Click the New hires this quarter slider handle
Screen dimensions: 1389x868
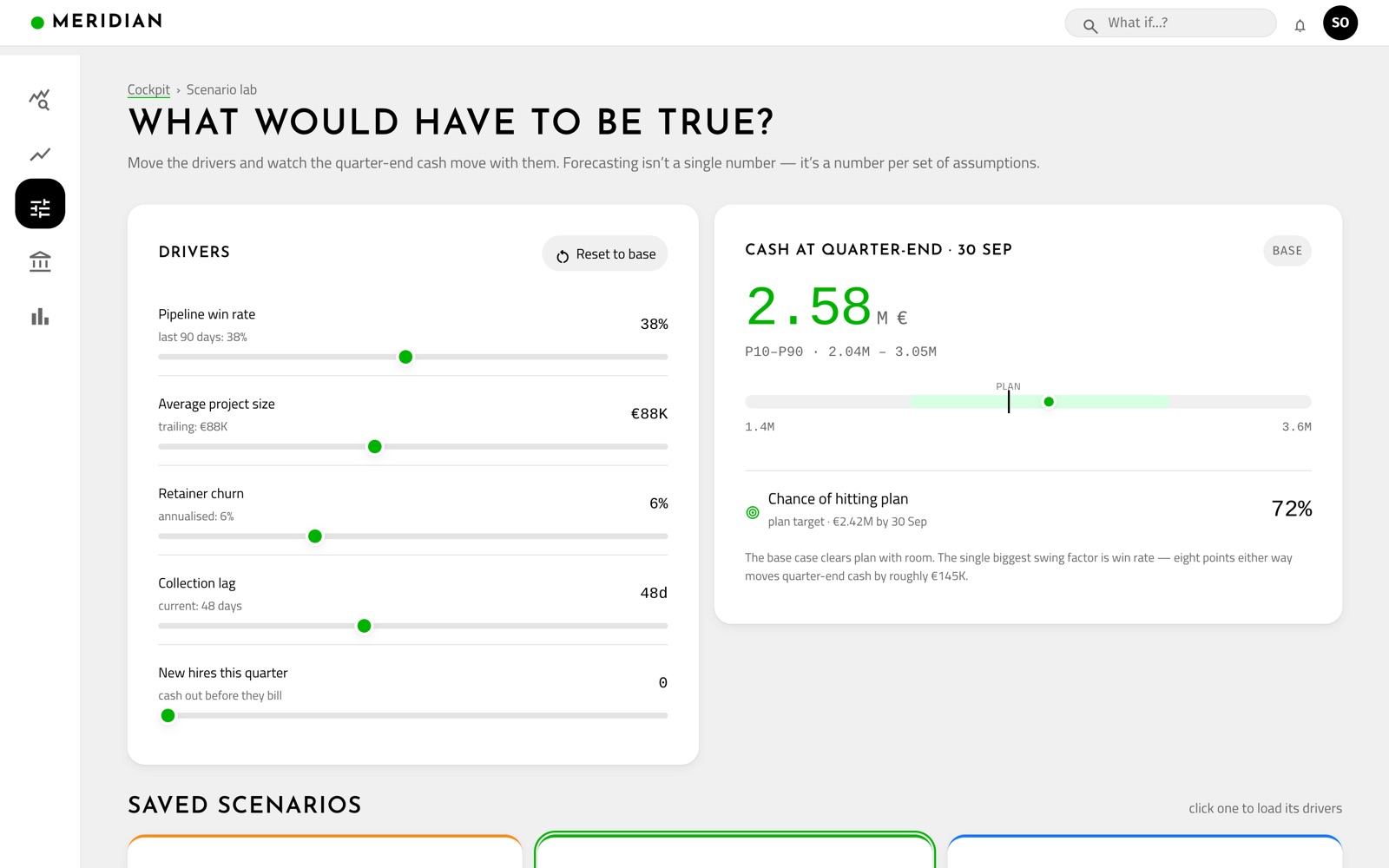tap(168, 715)
